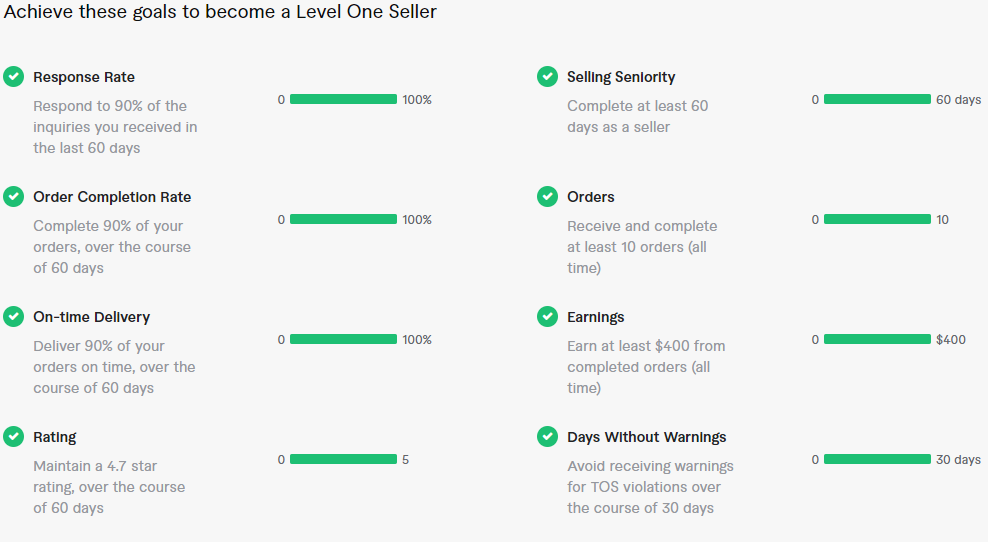The width and height of the screenshot is (988, 542).
Task: Click the Earnings $400 progress bar
Action: (x=877, y=339)
